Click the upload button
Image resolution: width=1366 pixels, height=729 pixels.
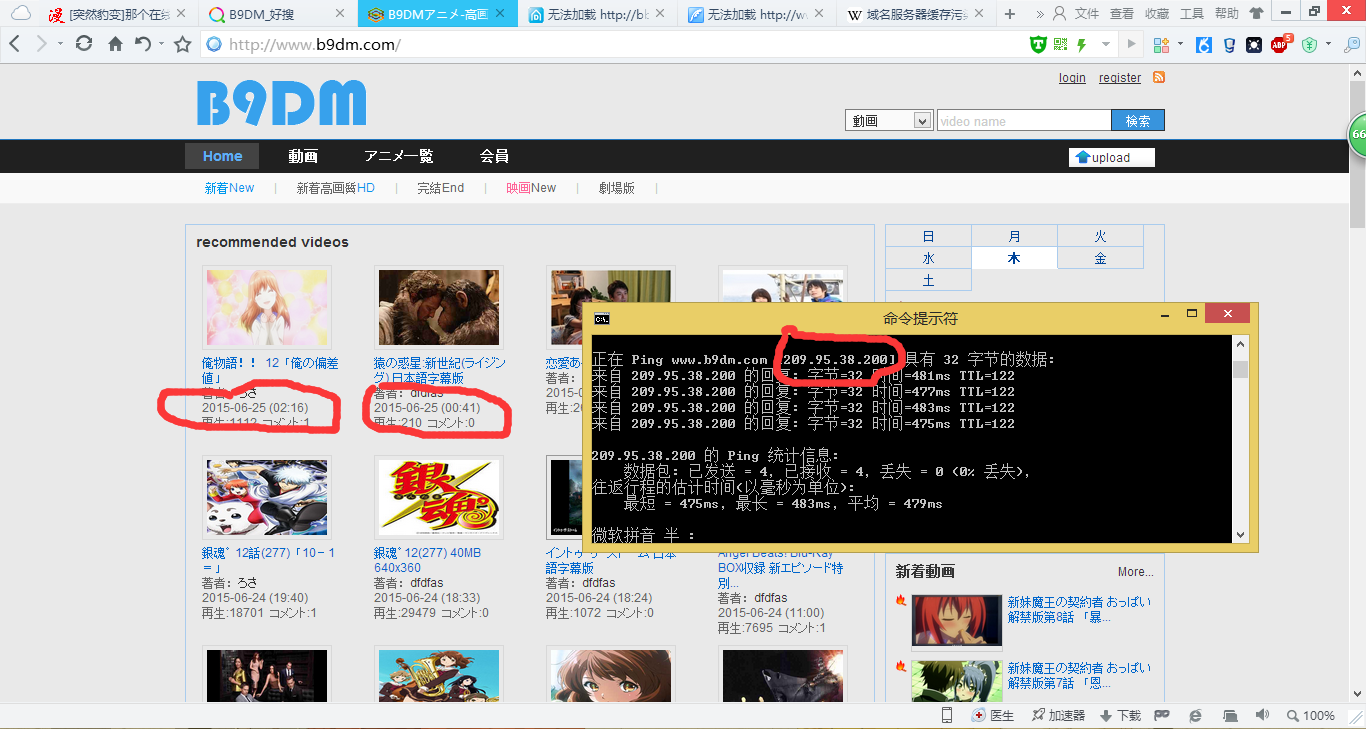[1111, 157]
